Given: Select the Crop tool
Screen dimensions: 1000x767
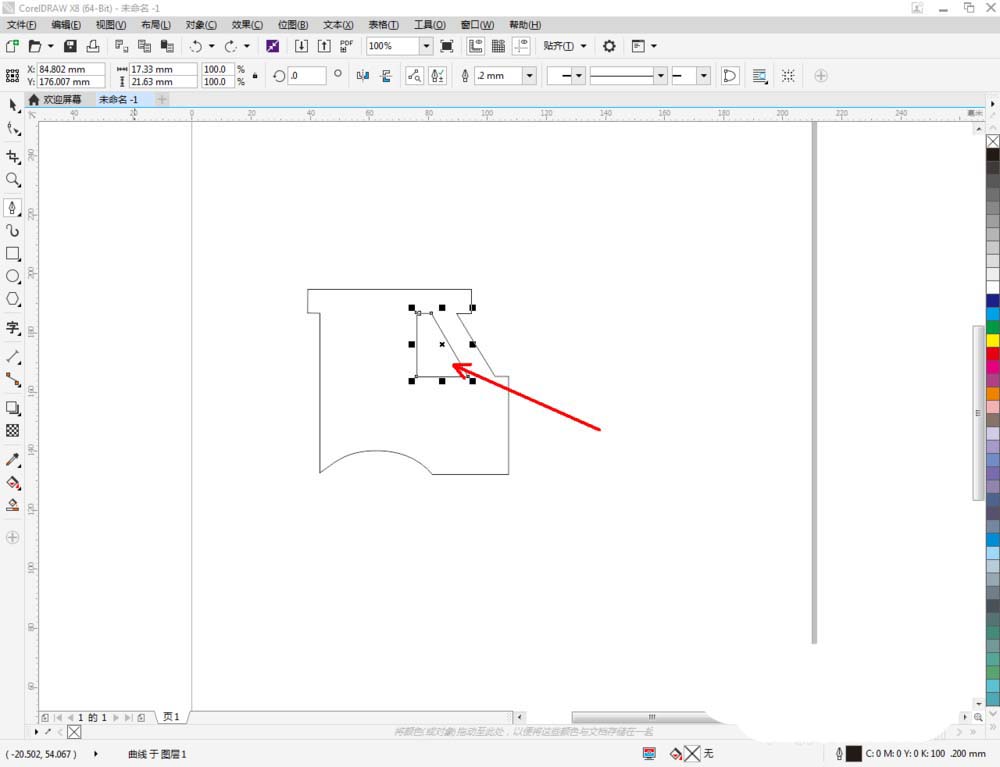Looking at the screenshot, I should [x=13, y=157].
